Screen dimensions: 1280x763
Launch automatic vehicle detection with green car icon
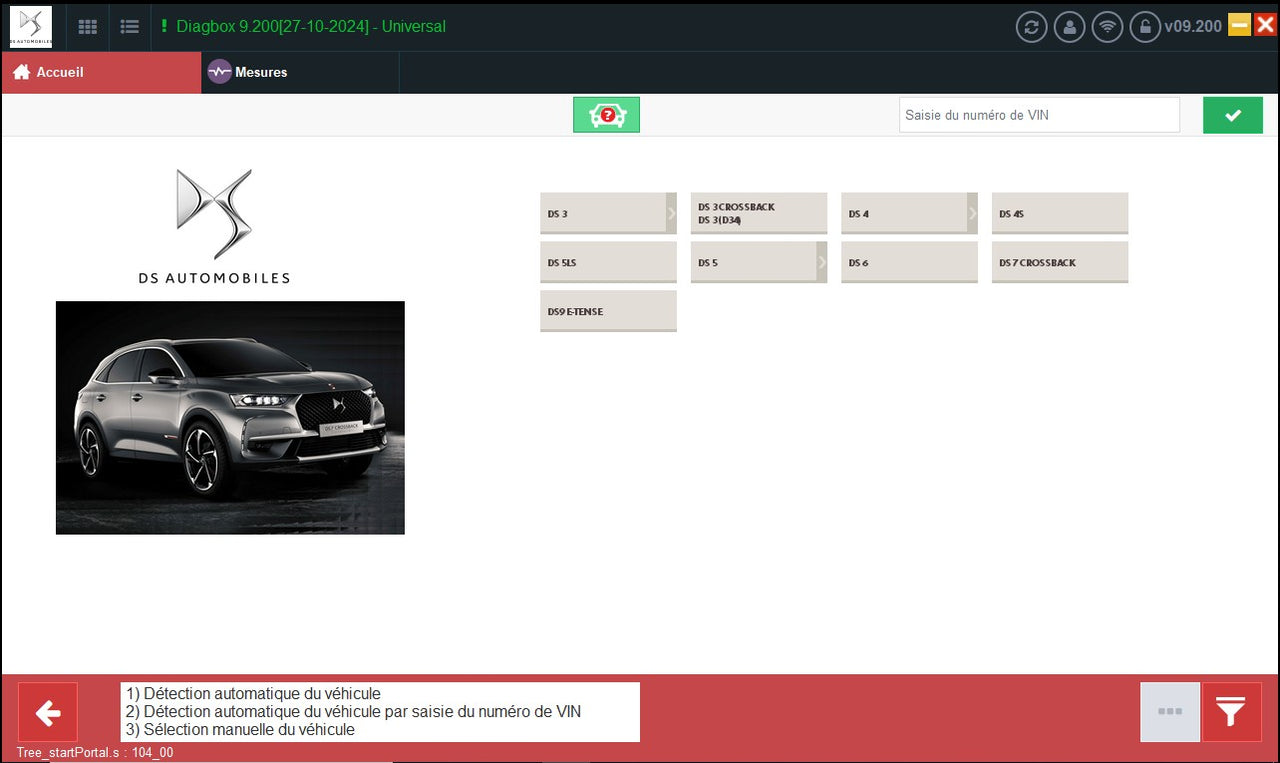click(606, 114)
